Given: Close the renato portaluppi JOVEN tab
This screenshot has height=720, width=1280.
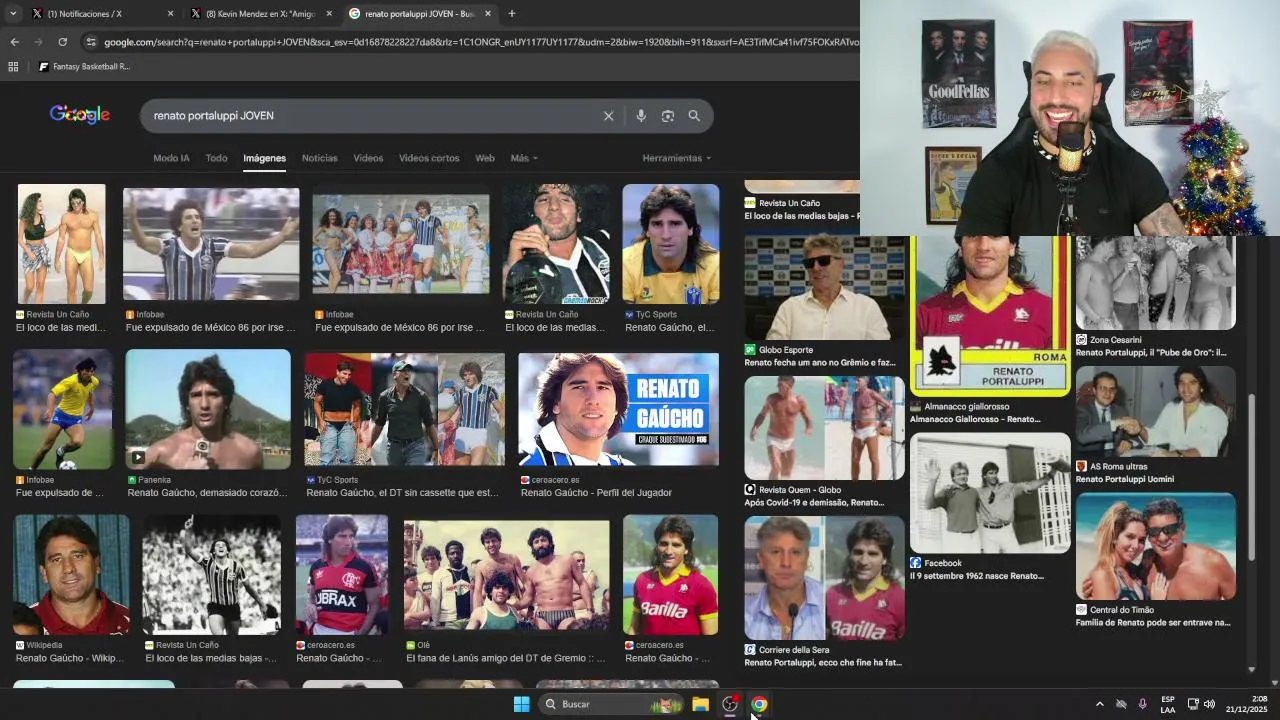Looking at the screenshot, I should [488, 14].
